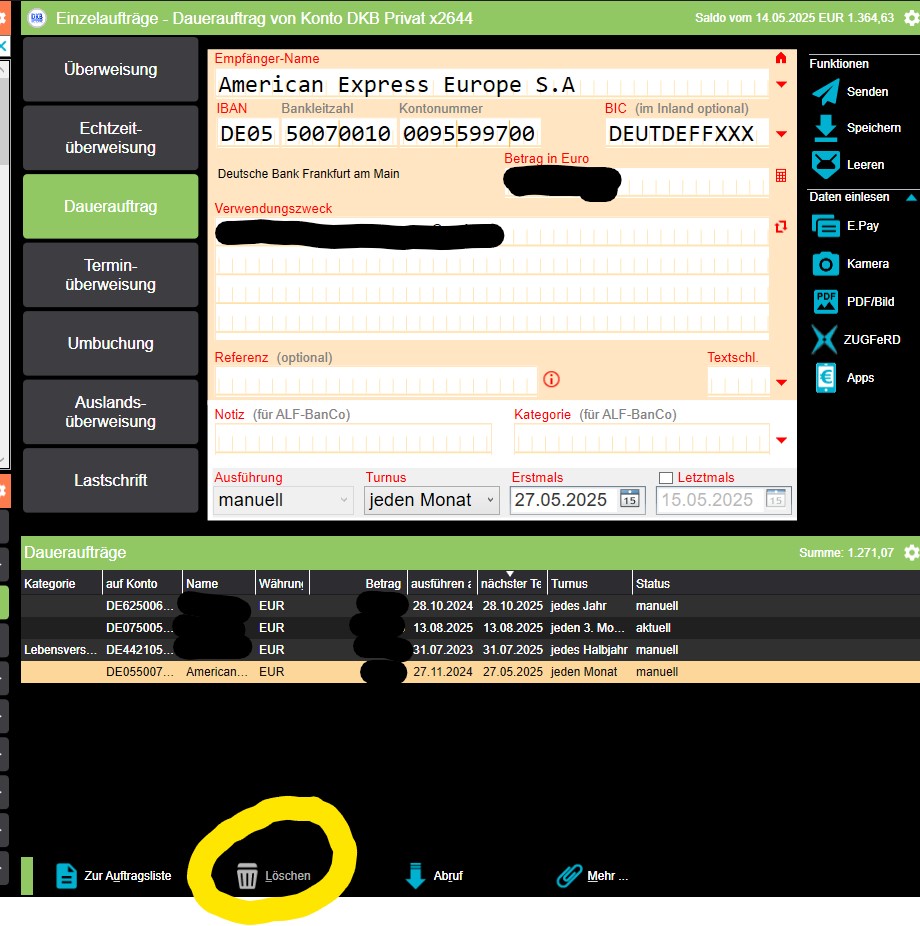Sort list by Kategorie column header
920x926 pixels.
click(61, 583)
